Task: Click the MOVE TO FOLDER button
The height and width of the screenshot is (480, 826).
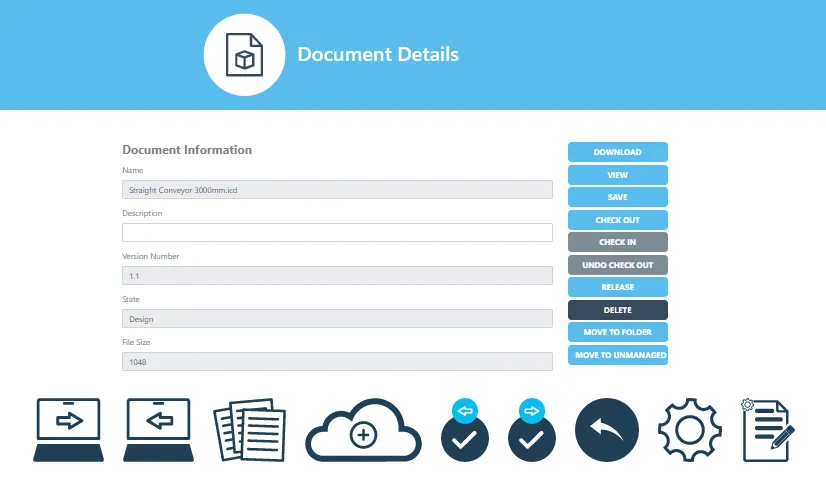Action: 617,332
